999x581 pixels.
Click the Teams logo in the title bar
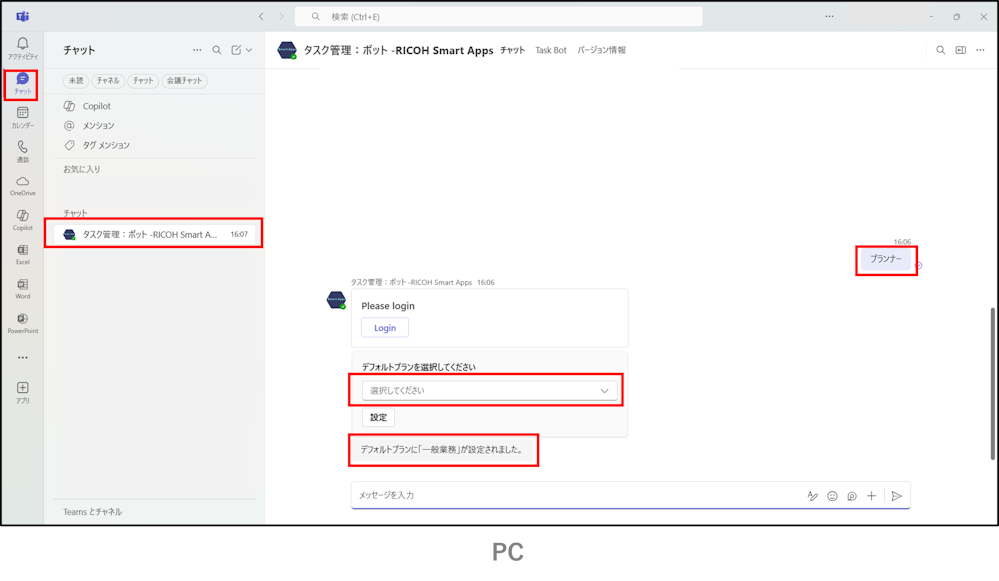22,17
